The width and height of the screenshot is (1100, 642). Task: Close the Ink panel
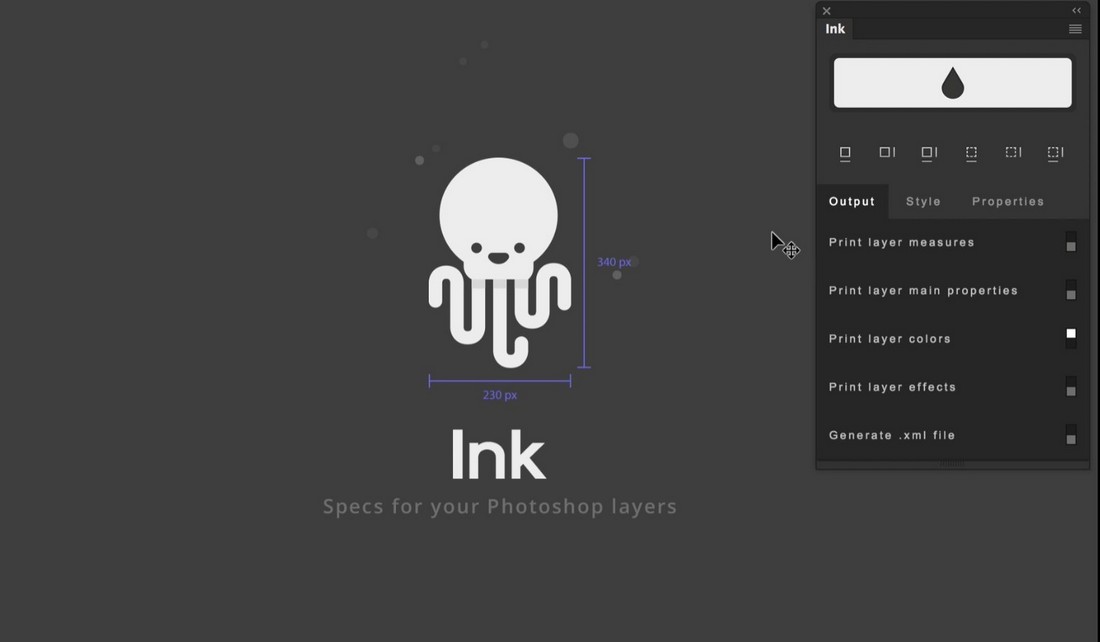(x=826, y=11)
